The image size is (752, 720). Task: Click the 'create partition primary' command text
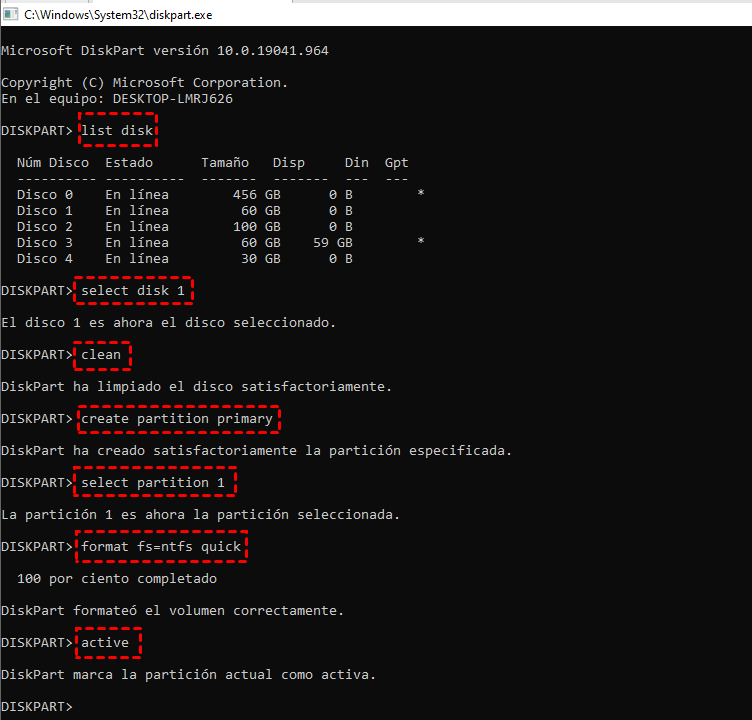point(177,419)
